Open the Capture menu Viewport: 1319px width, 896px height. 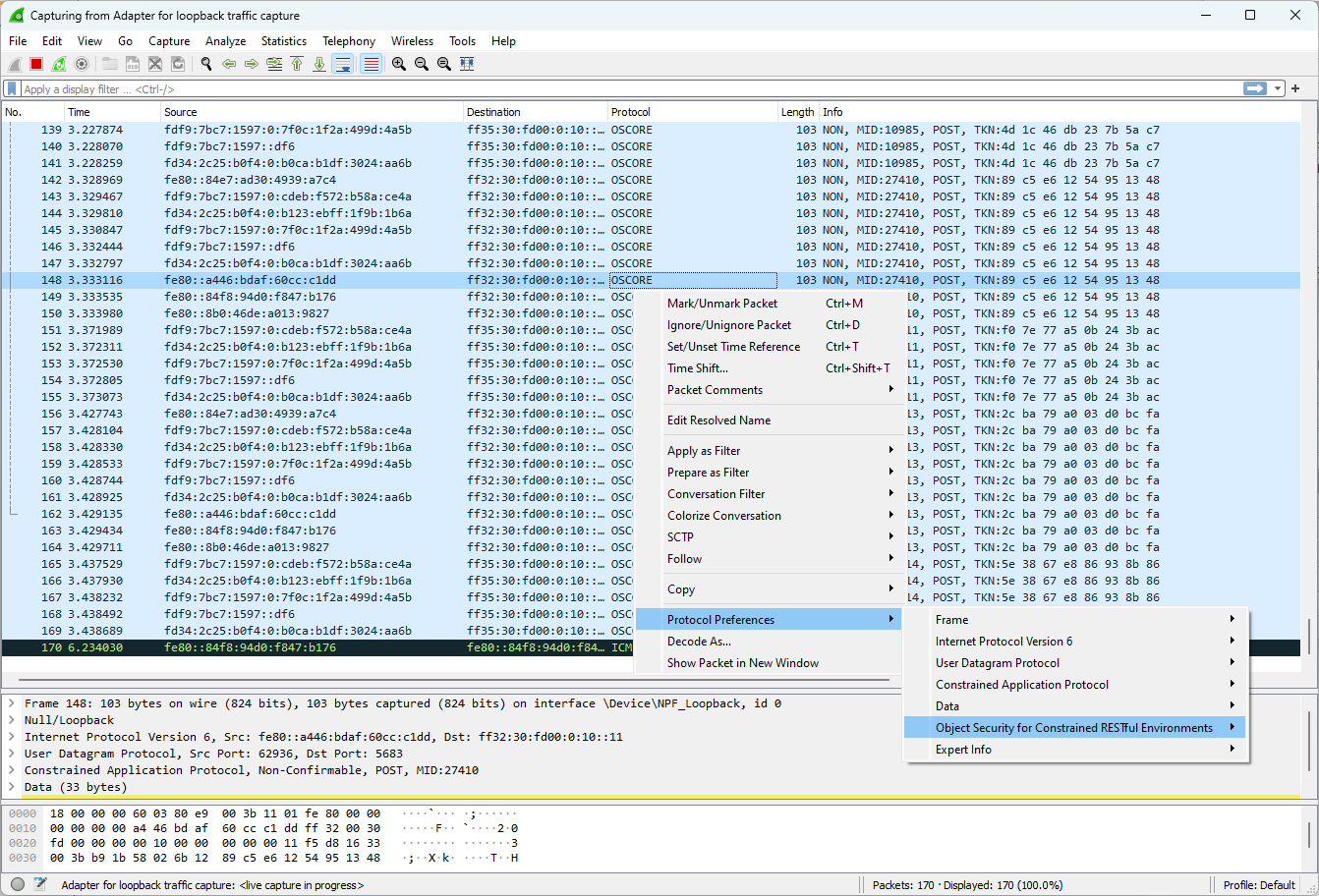169,41
